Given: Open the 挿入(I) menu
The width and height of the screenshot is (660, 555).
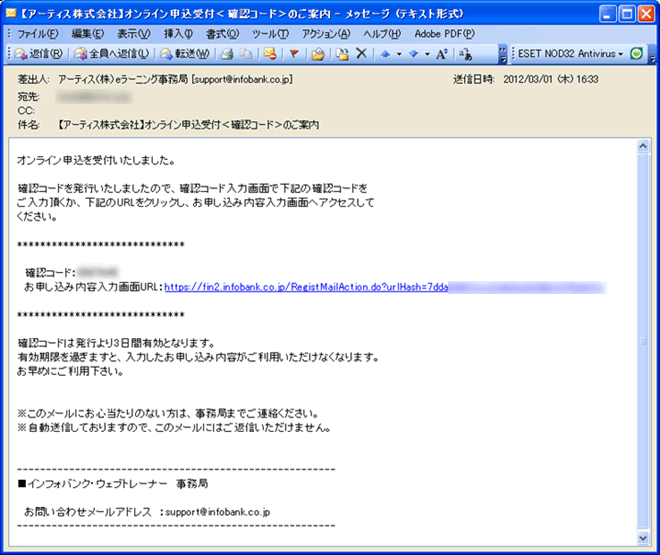Looking at the screenshot, I should pyautogui.click(x=178, y=34).
